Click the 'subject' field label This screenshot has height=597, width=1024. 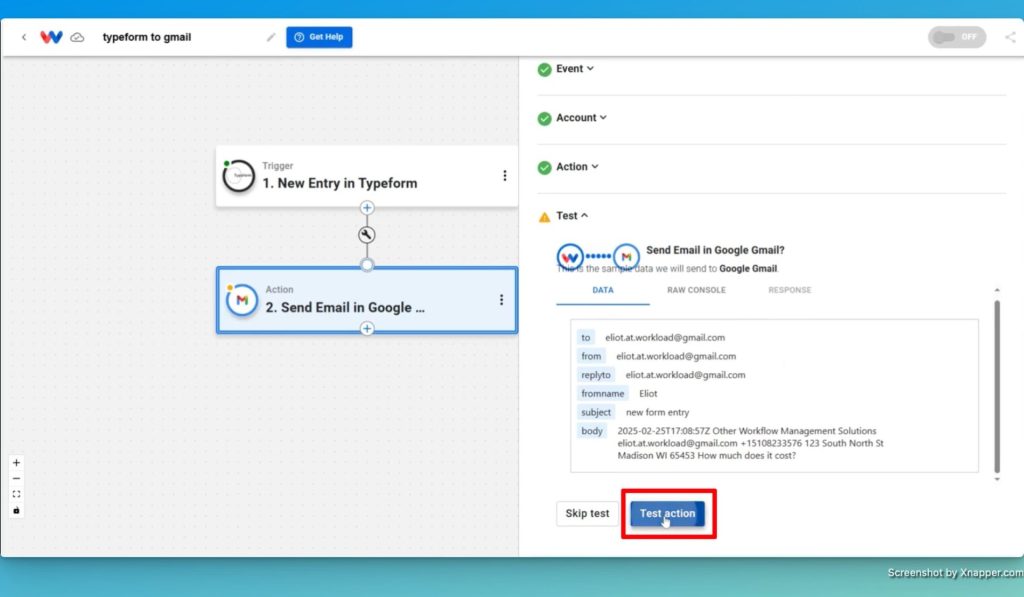(x=596, y=412)
